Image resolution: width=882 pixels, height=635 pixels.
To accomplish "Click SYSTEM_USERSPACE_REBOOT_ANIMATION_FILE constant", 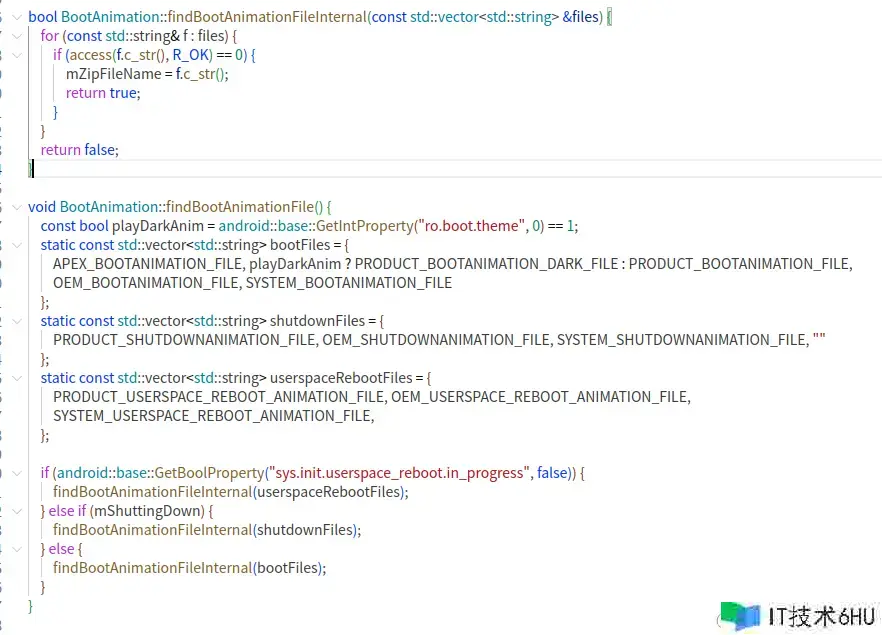I will coord(212,416).
